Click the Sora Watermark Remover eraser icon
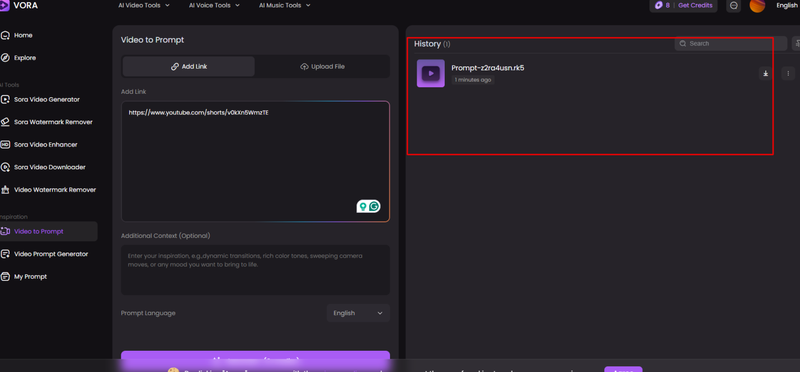 [x=5, y=122]
